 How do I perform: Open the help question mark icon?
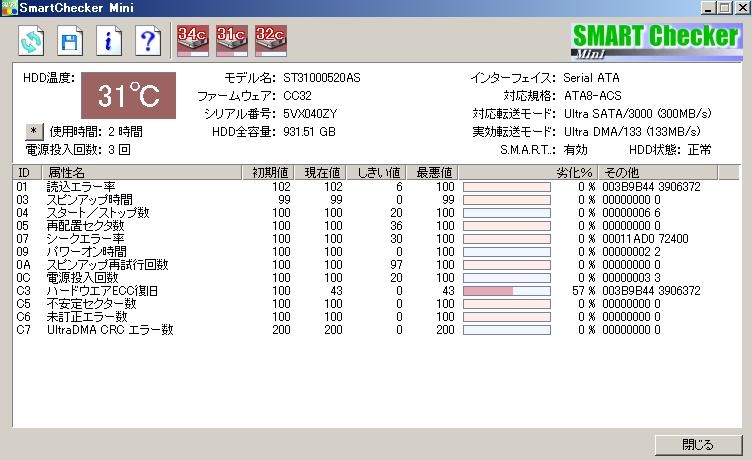click(x=148, y=41)
